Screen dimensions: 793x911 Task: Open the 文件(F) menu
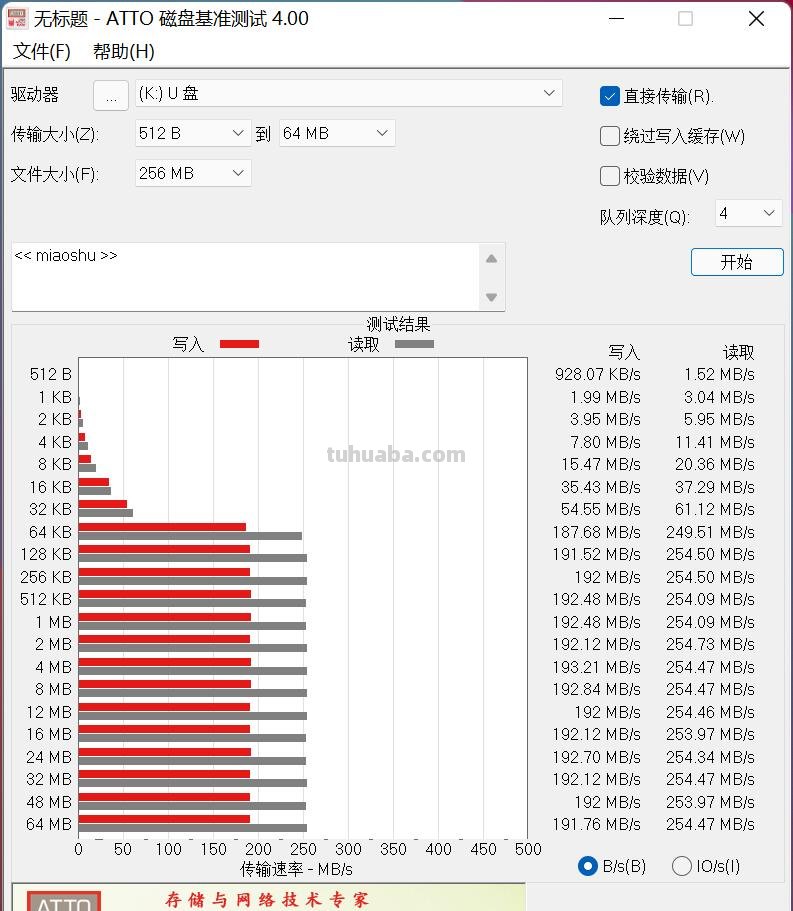42,52
